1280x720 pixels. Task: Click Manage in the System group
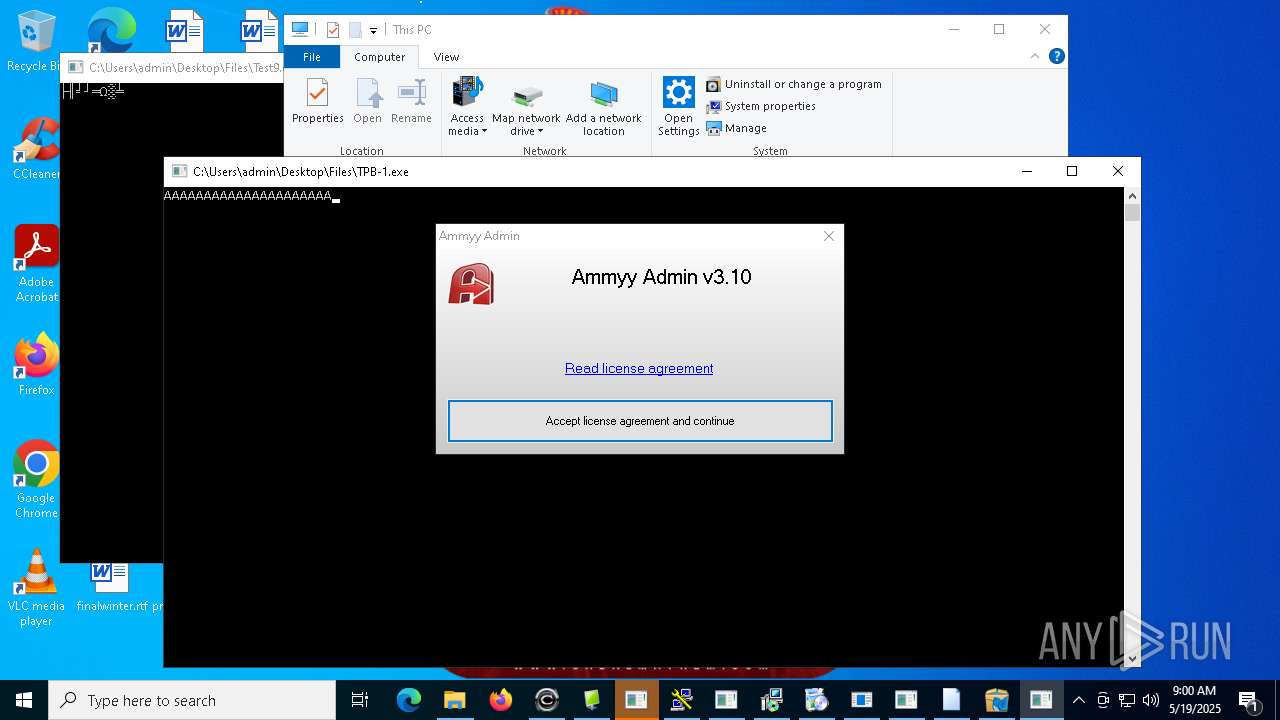tap(737, 128)
